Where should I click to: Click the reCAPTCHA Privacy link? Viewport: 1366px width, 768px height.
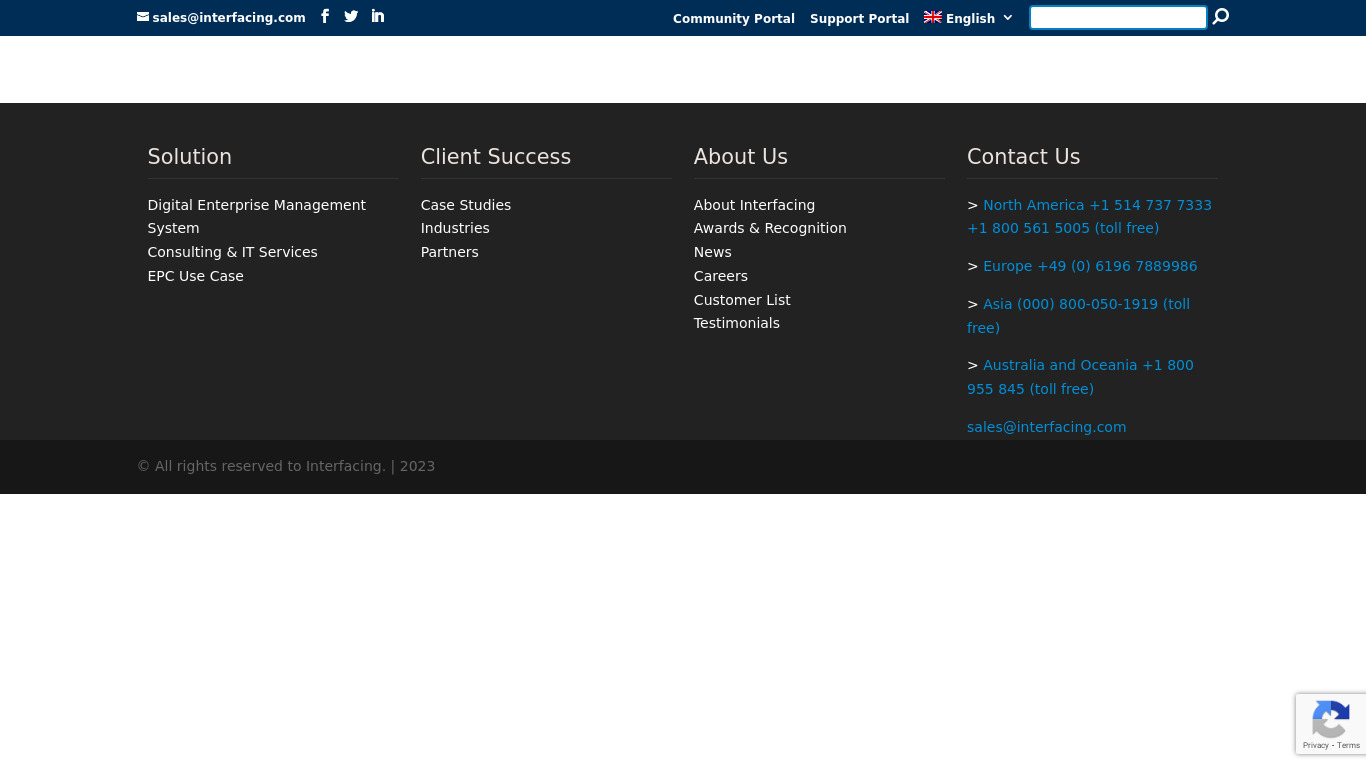pyautogui.click(x=1316, y=746)
